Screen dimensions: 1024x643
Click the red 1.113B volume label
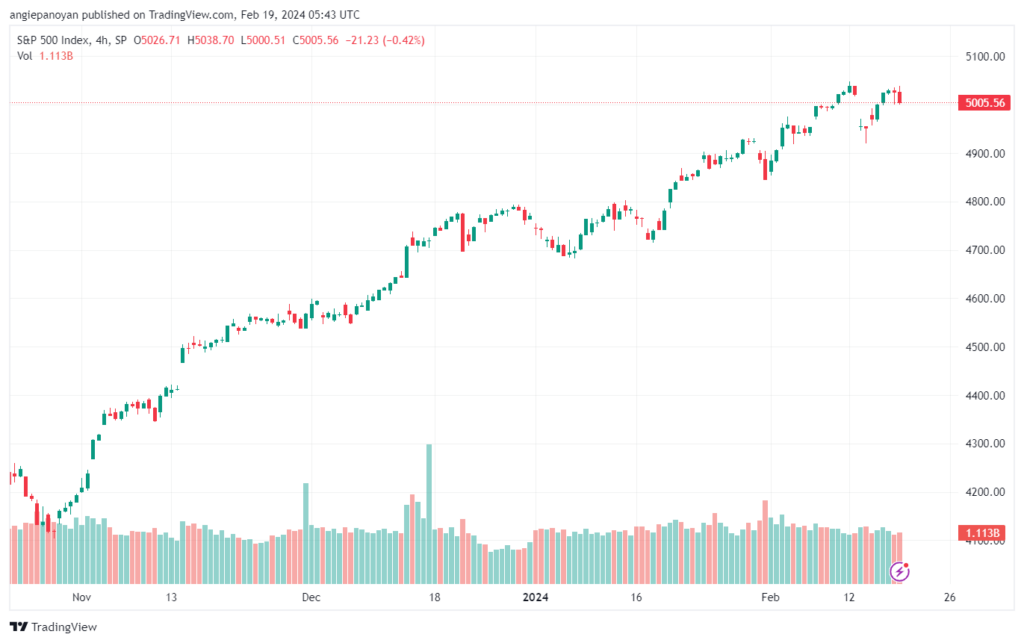[x=984, y=533]
